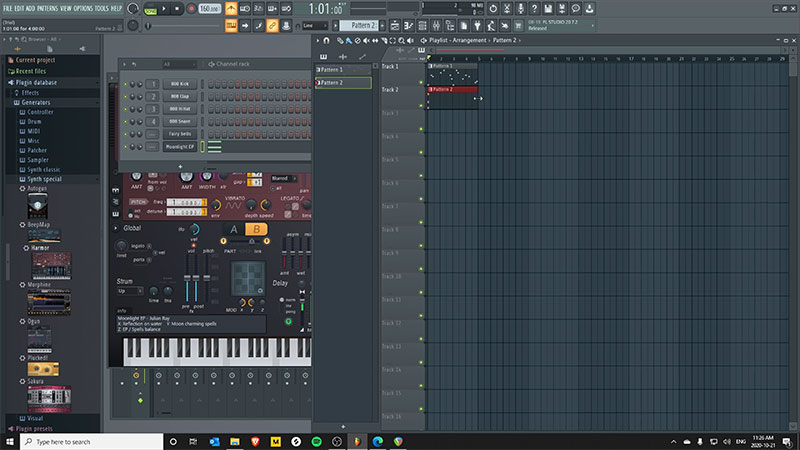The height and width of the screenshot is (450, 800).
Task: Click the Harmor plugin thumbnail
Action: [x=52, y=266]
